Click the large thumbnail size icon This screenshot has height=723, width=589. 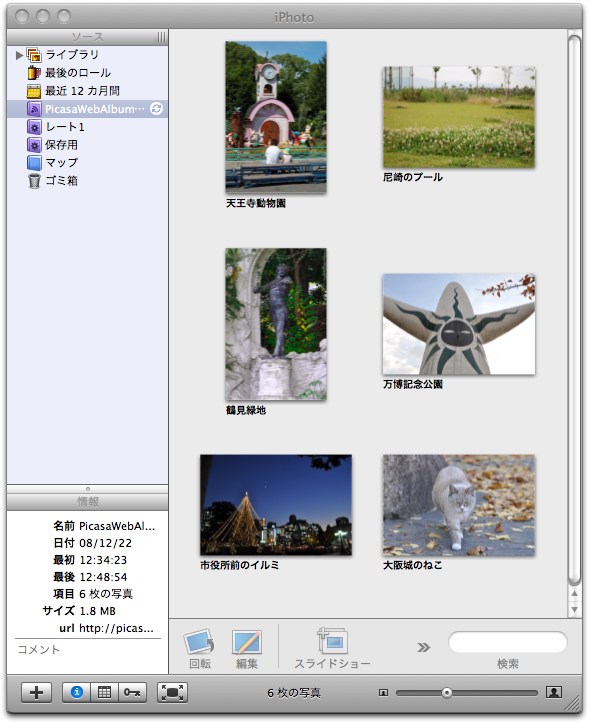click(553, 692)
